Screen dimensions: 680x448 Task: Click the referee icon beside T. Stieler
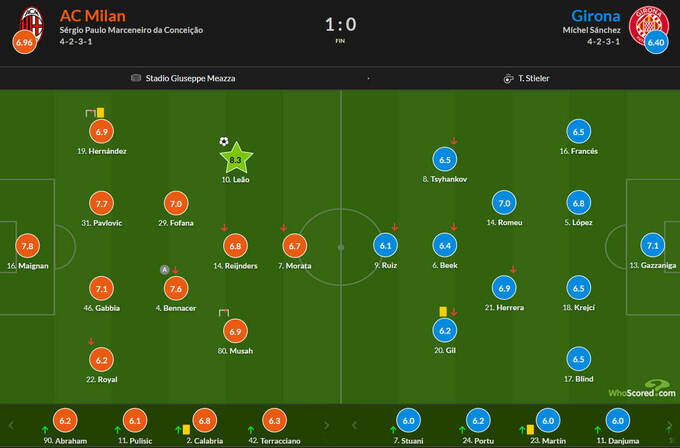pos(509,78)
